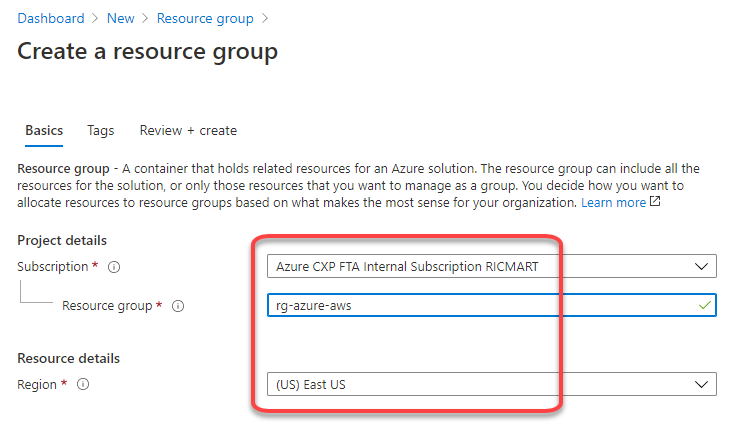
Task: Focus the Resource group name field rg-azure-aws
Action: pos(492,305)
